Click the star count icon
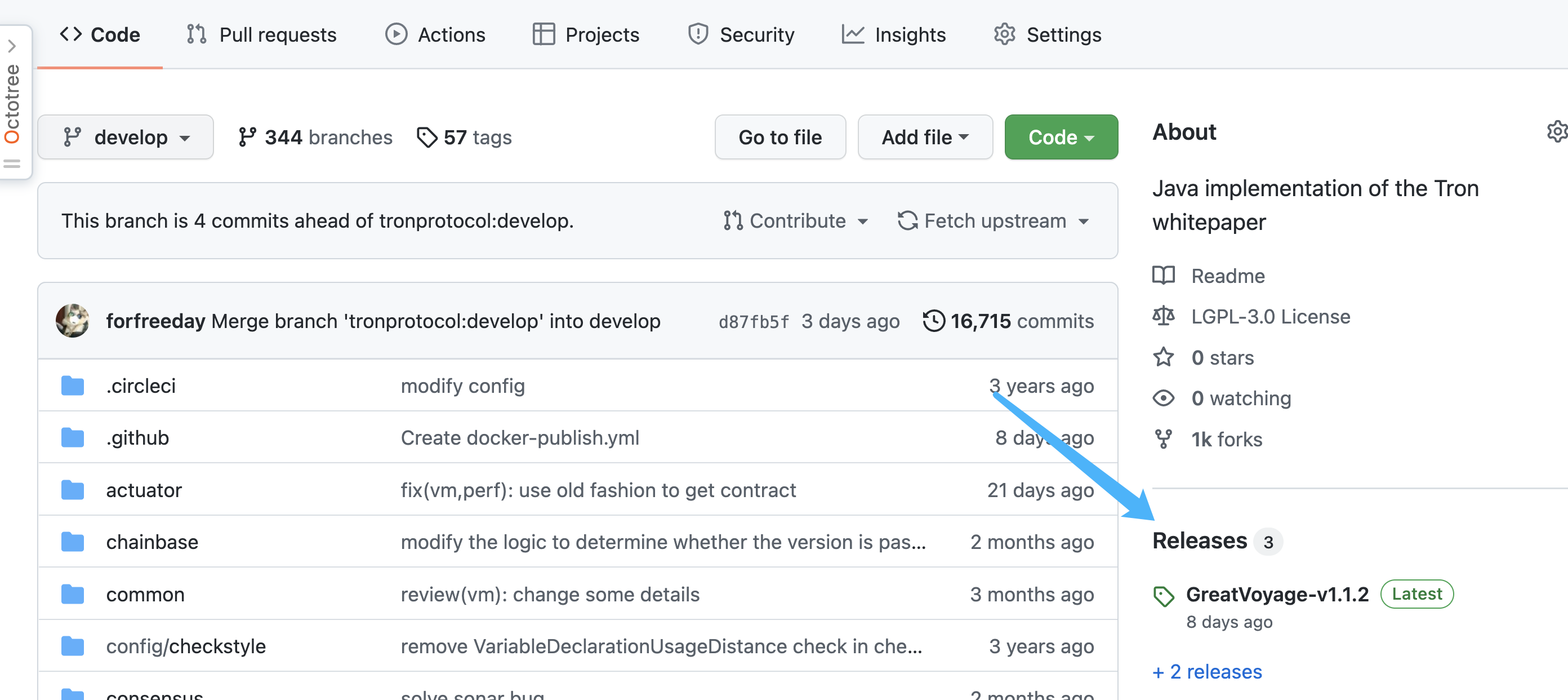Screen dimensions: 1568x700 tap(1164, 357)
